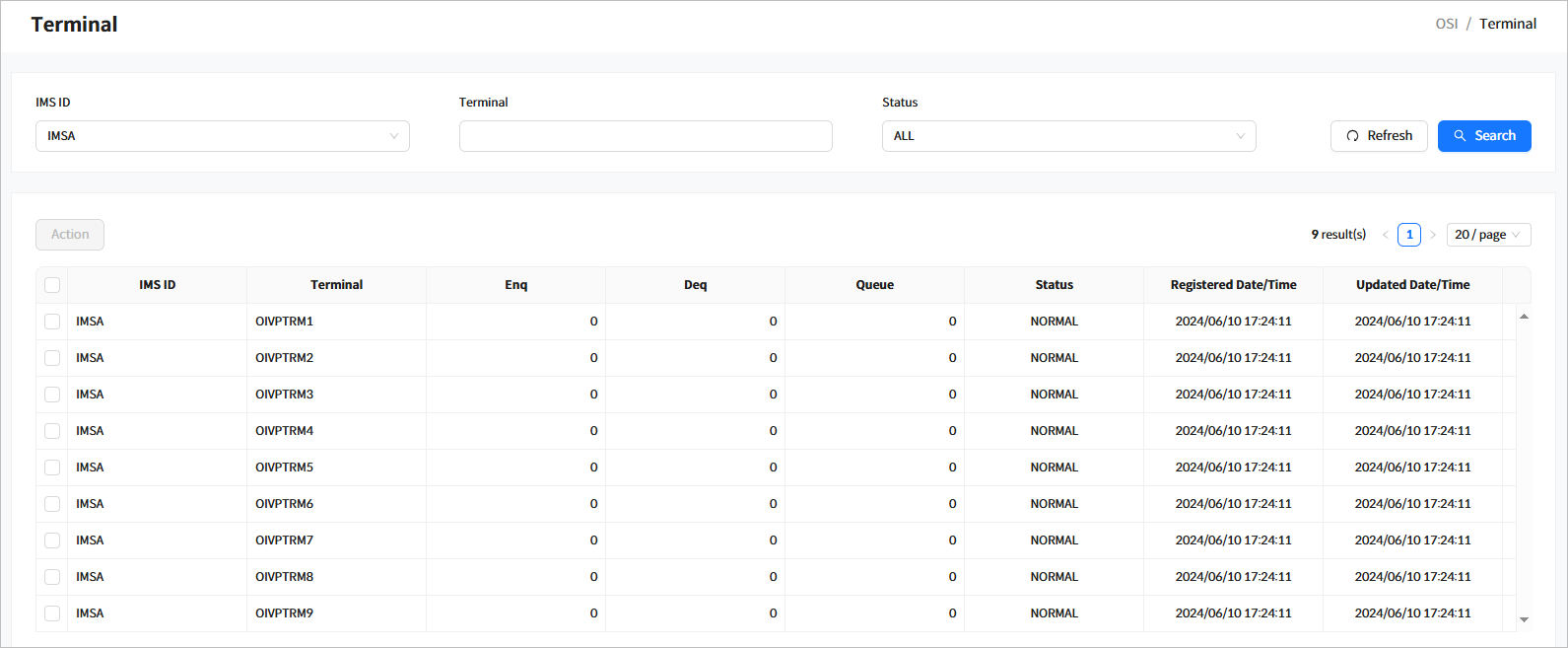
Task: Select page 1 in pagination
Action: [x=1408, y=235]
